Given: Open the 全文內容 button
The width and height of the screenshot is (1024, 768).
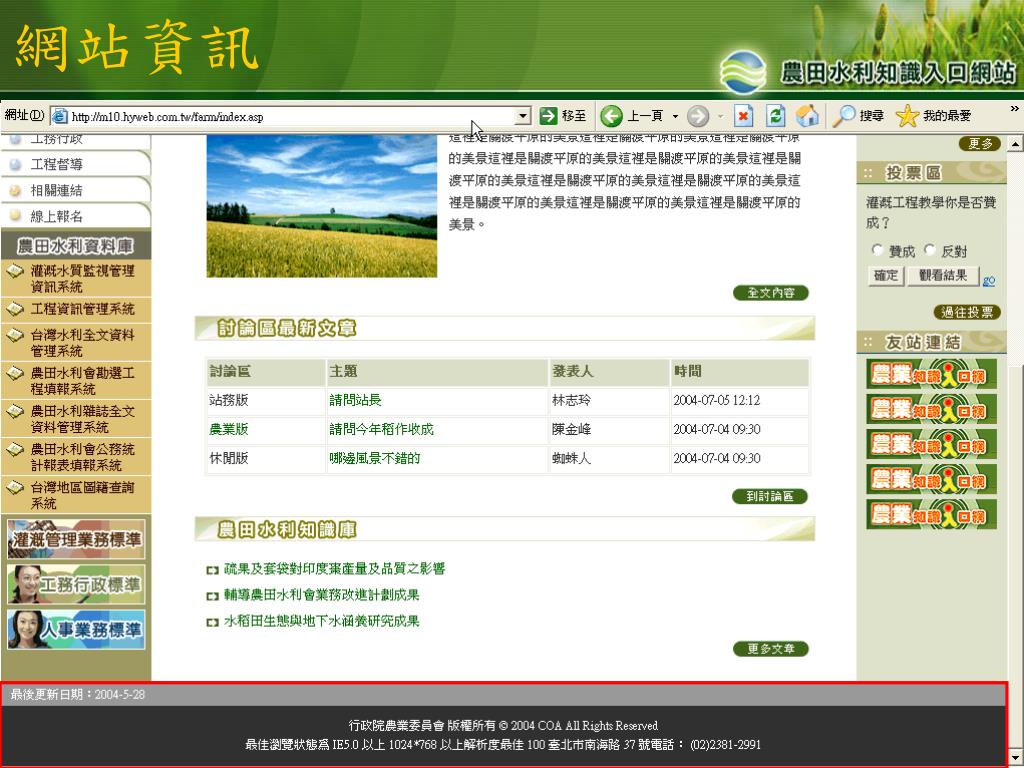Looking at the screenshot, I should [771, 293].
